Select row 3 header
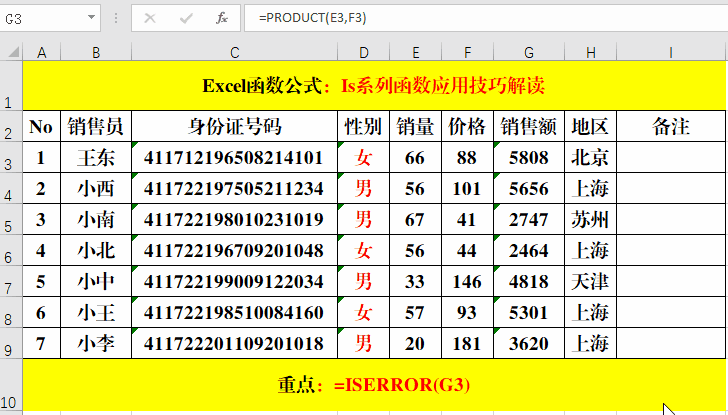Viewport: 728px width, 415px height. point(11,157)
